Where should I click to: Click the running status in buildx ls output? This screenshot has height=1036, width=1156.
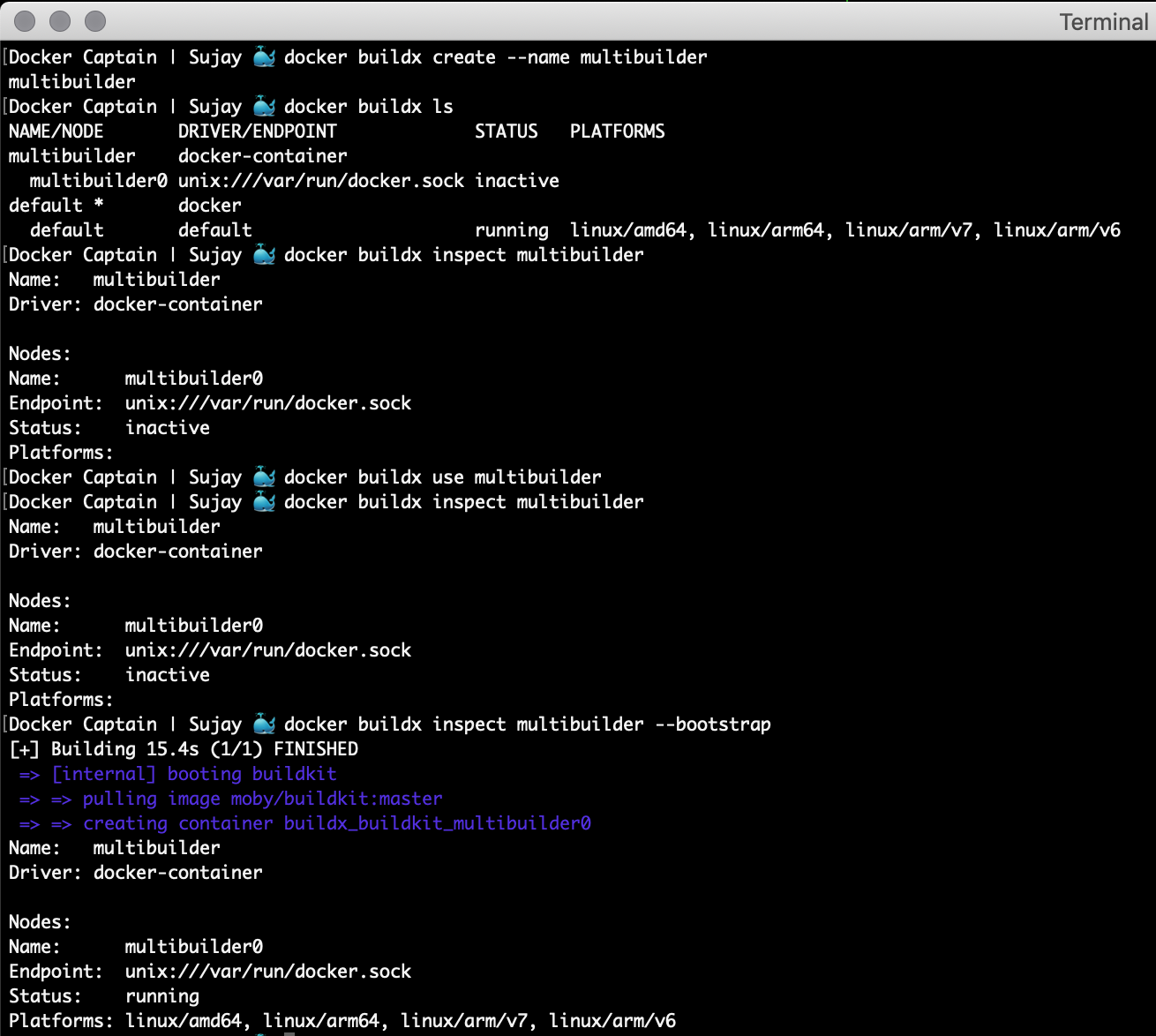pyautogui.click(x=512, y=229)
